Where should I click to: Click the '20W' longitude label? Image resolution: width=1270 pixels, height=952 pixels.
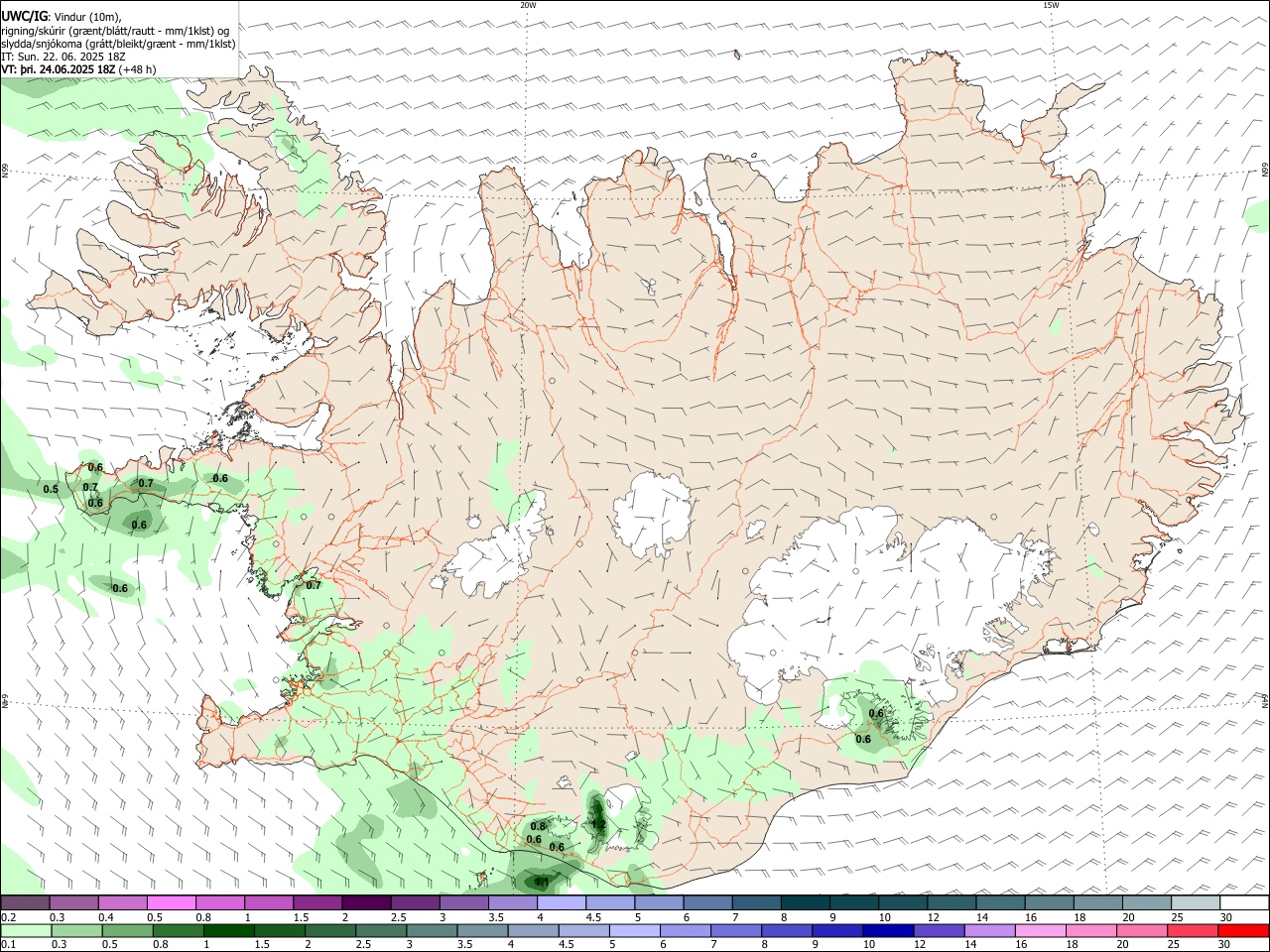[x=528, y=5]
